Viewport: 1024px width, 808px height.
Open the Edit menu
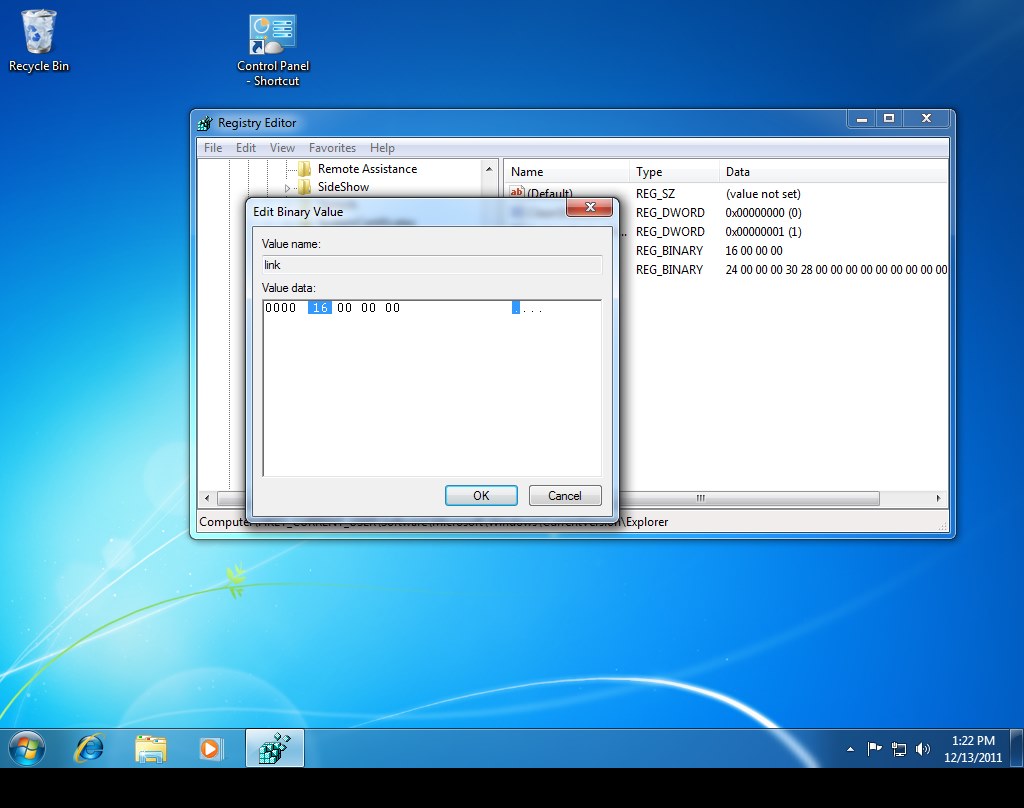click(x=246, y=148)
